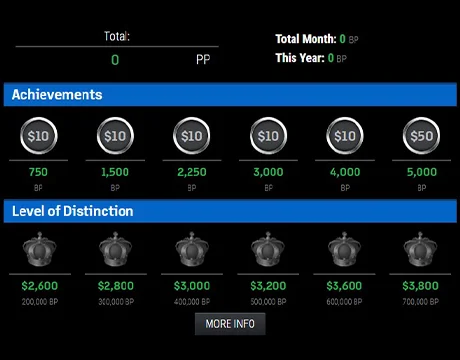Click the 500,000 BP label

click(268, 302)
